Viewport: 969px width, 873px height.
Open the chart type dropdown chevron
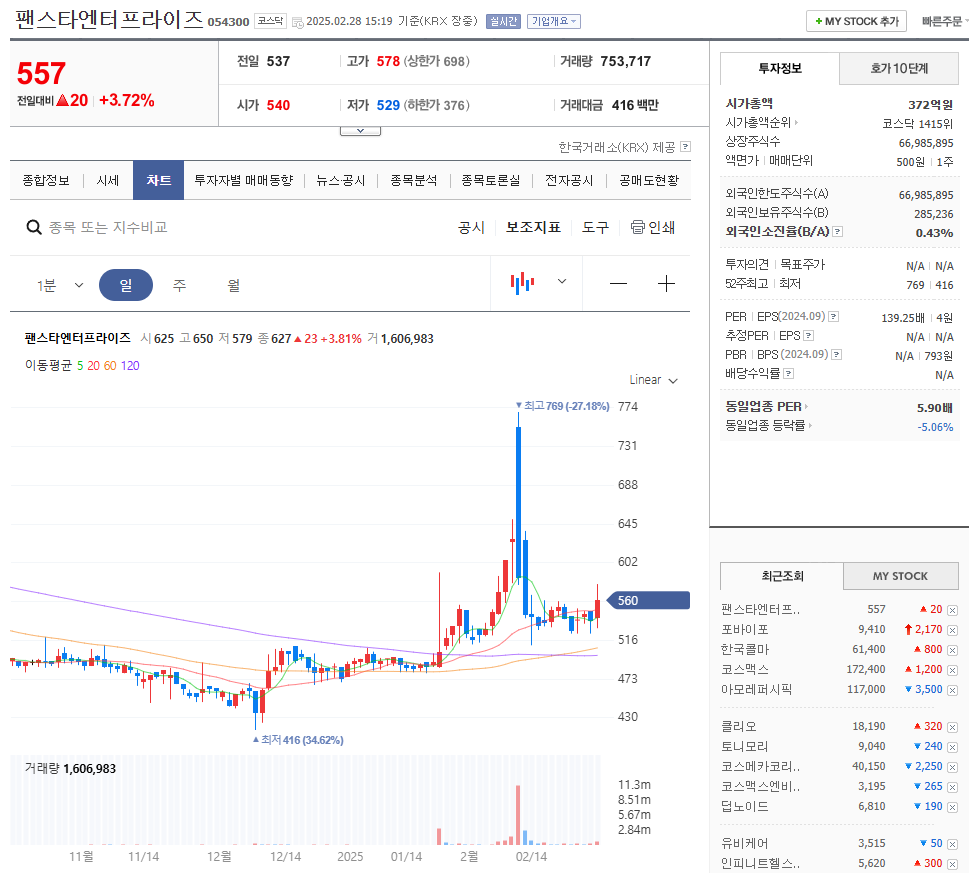pyautogui.click(x=562, y=284)
